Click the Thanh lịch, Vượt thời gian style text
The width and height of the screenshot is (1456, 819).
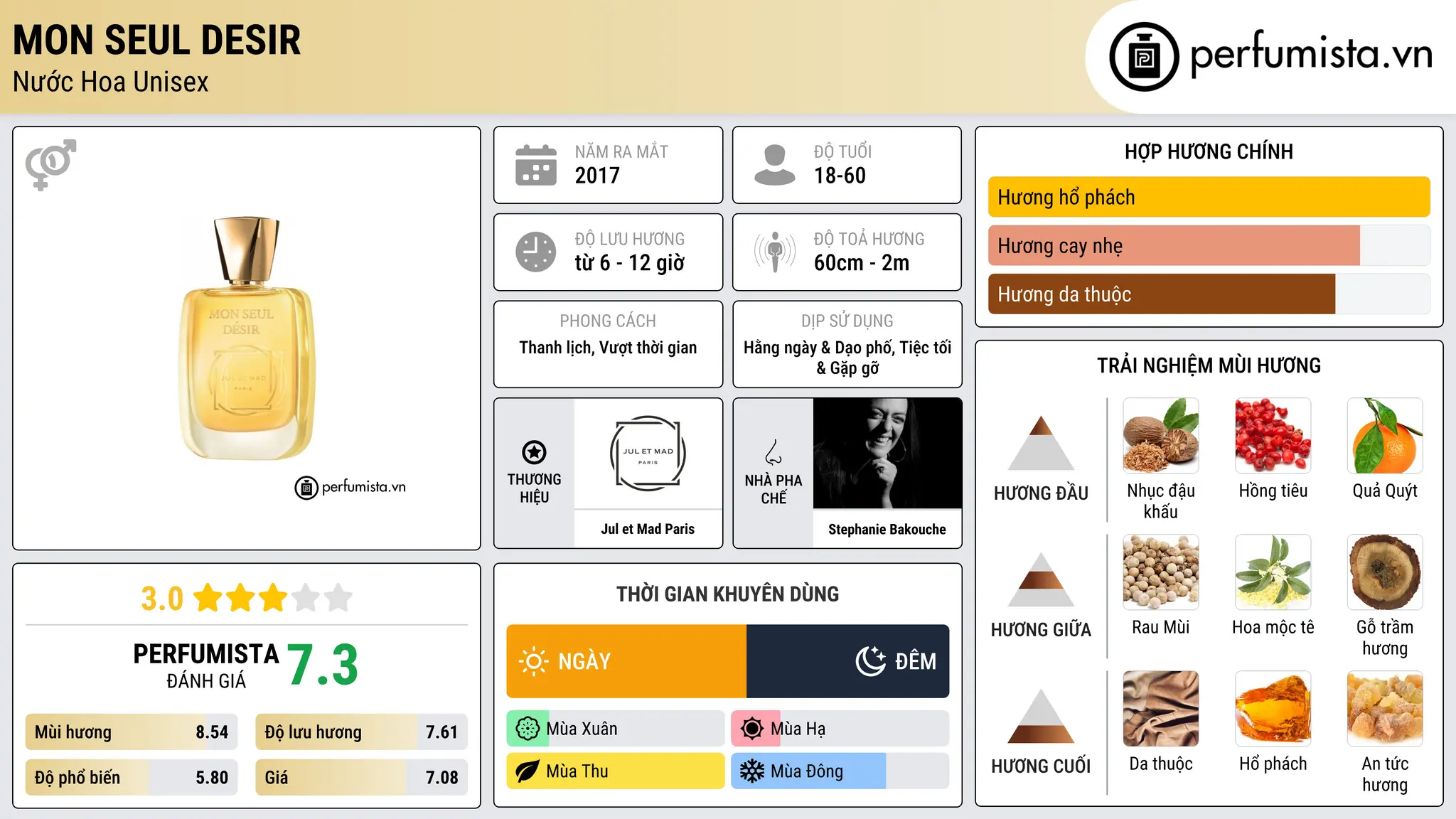(608, 348)
